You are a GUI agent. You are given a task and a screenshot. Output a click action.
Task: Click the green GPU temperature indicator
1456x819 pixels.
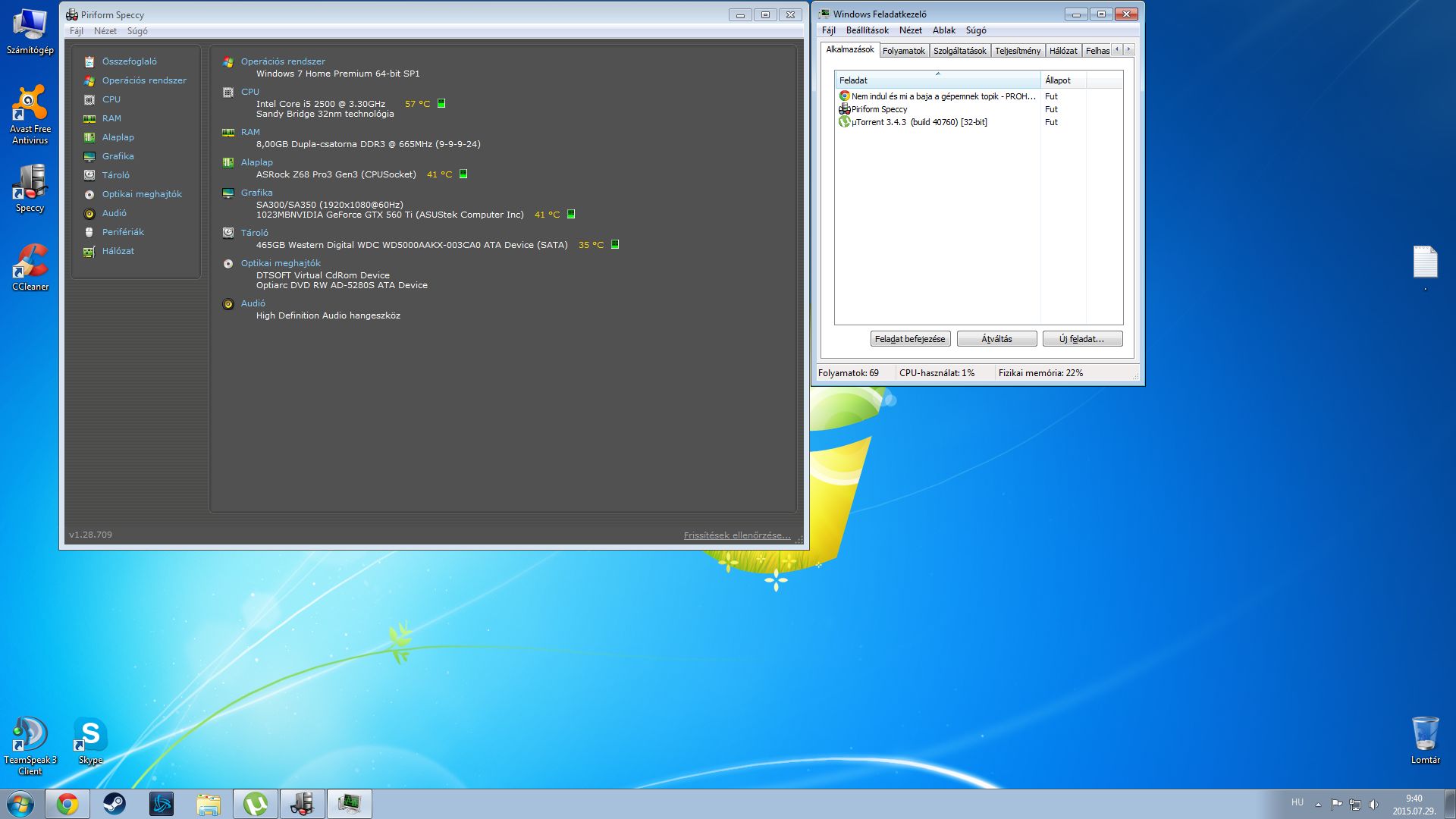pyautogui.click(x=571, y=215)
